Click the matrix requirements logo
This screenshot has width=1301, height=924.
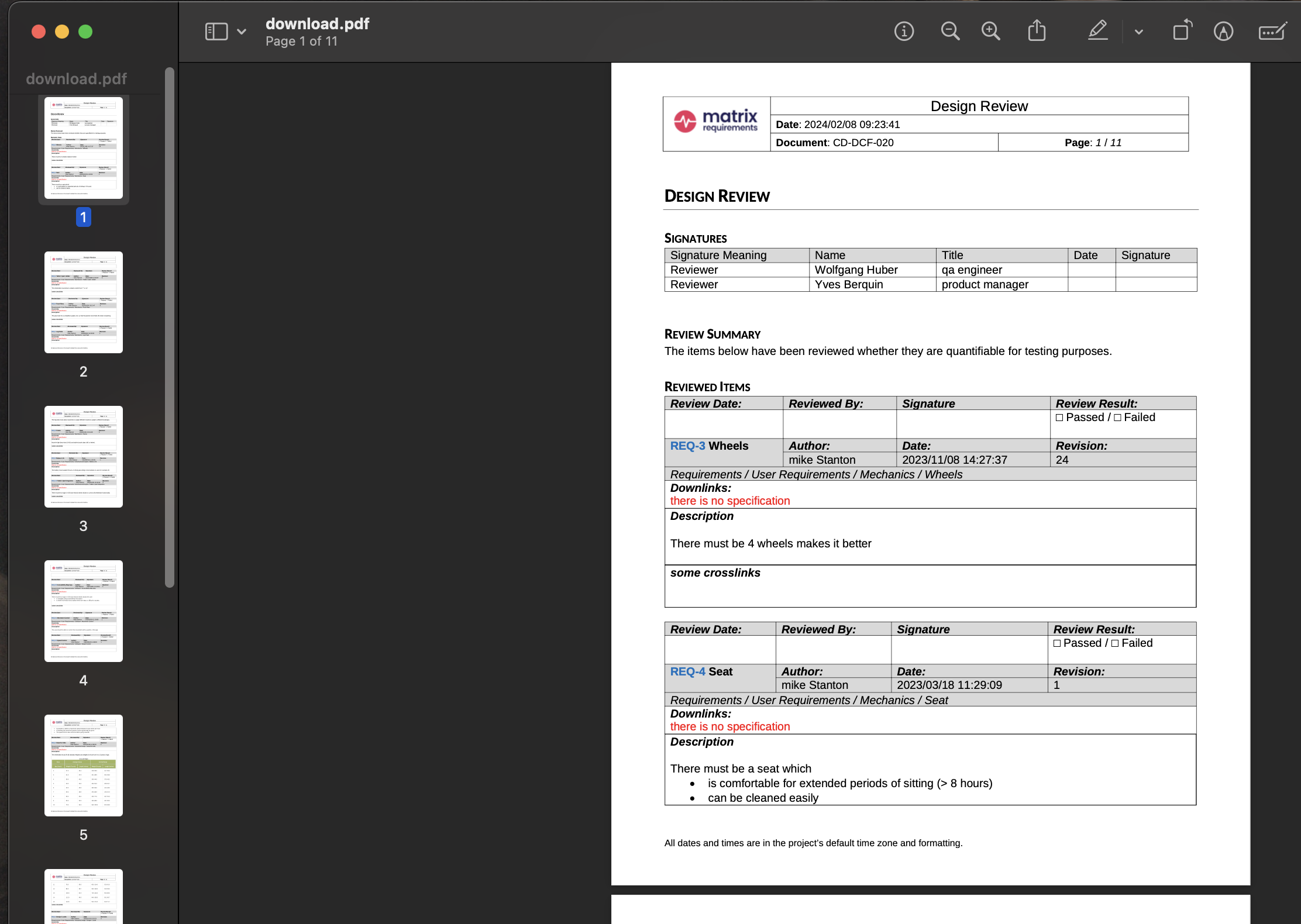716,121
